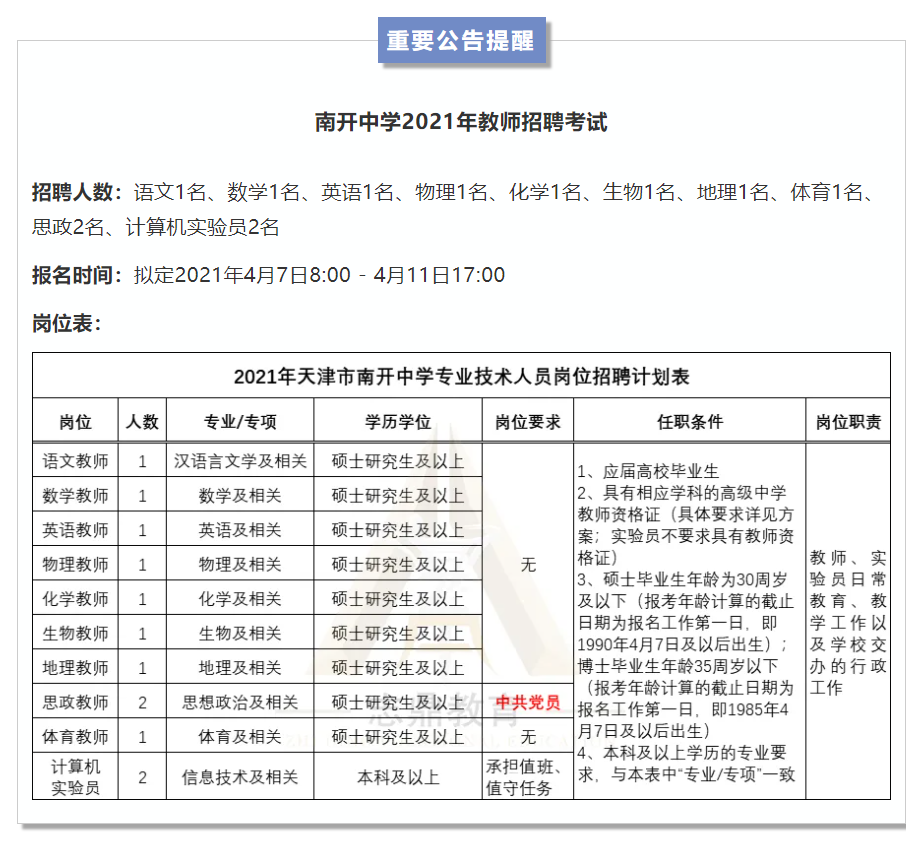The image size is (917, 841).
Task: Click the red 中共党员 requirement cell
Action: [x=528, y=702]
